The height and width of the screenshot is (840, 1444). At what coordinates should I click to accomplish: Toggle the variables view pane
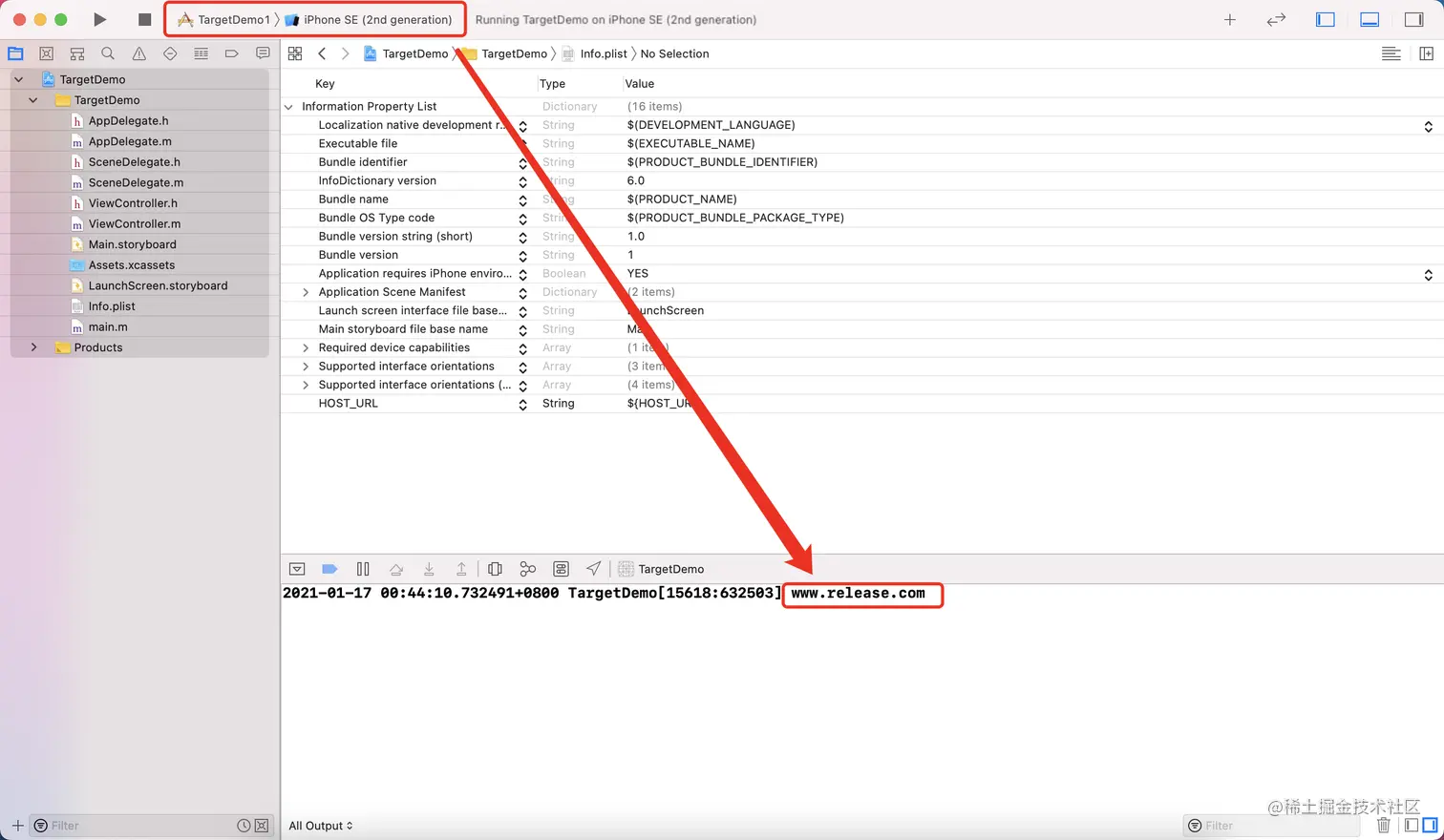1412,825
